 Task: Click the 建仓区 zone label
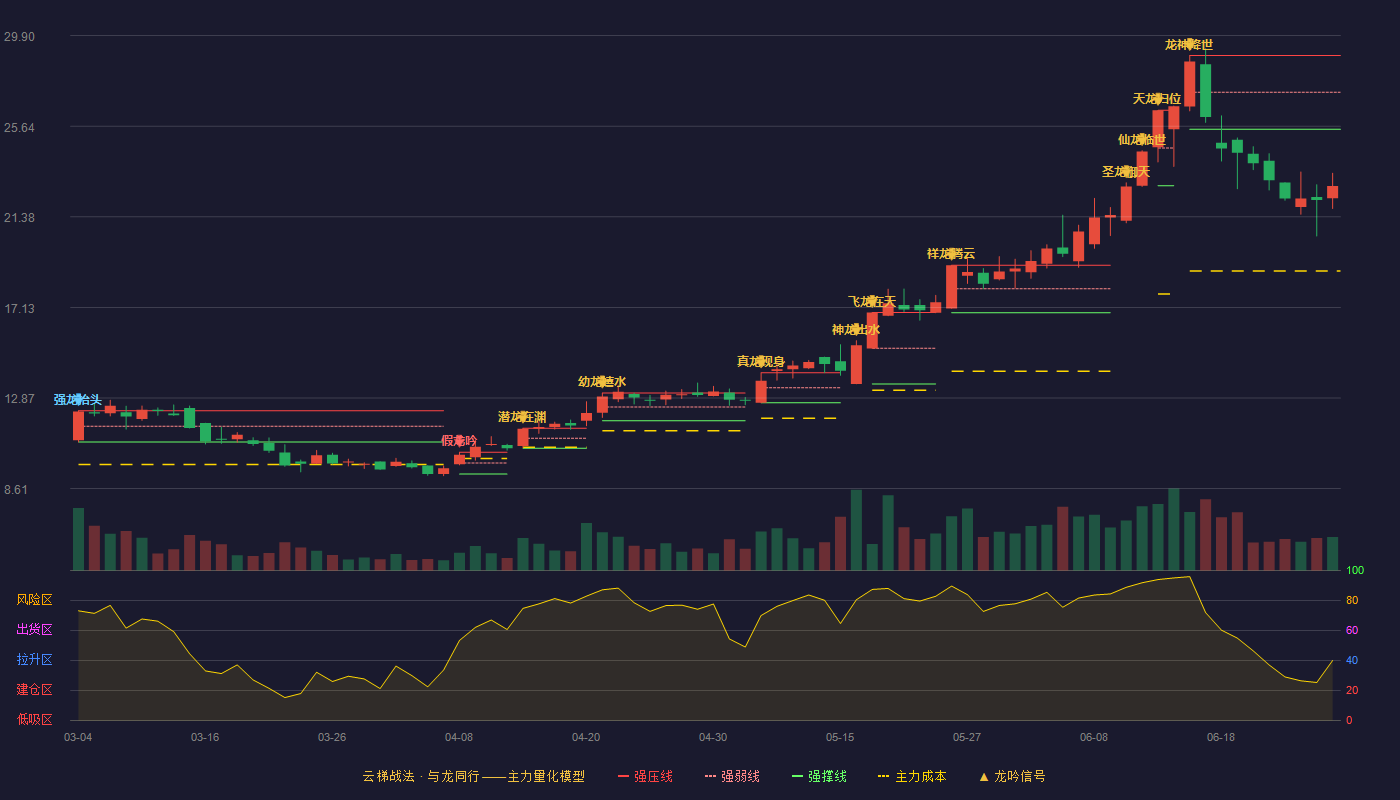pos(34,690)
